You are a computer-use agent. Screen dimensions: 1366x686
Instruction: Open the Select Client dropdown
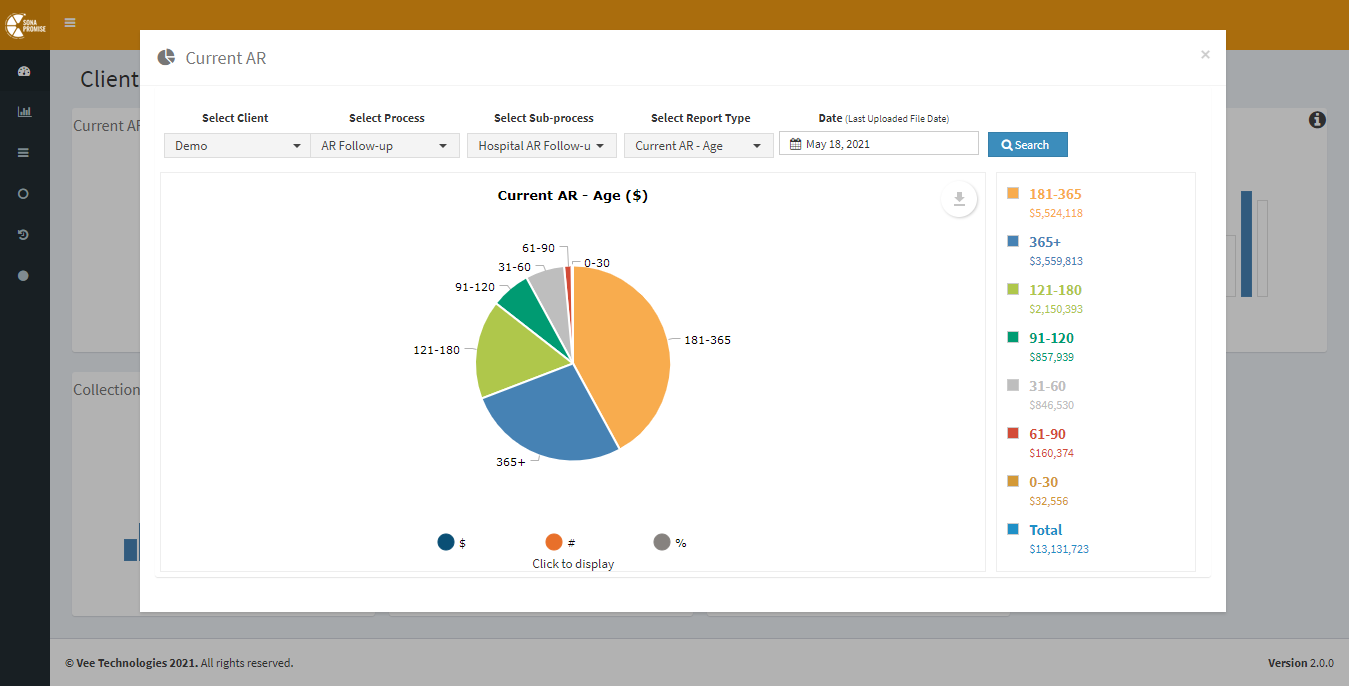click(x=237, y=146)
